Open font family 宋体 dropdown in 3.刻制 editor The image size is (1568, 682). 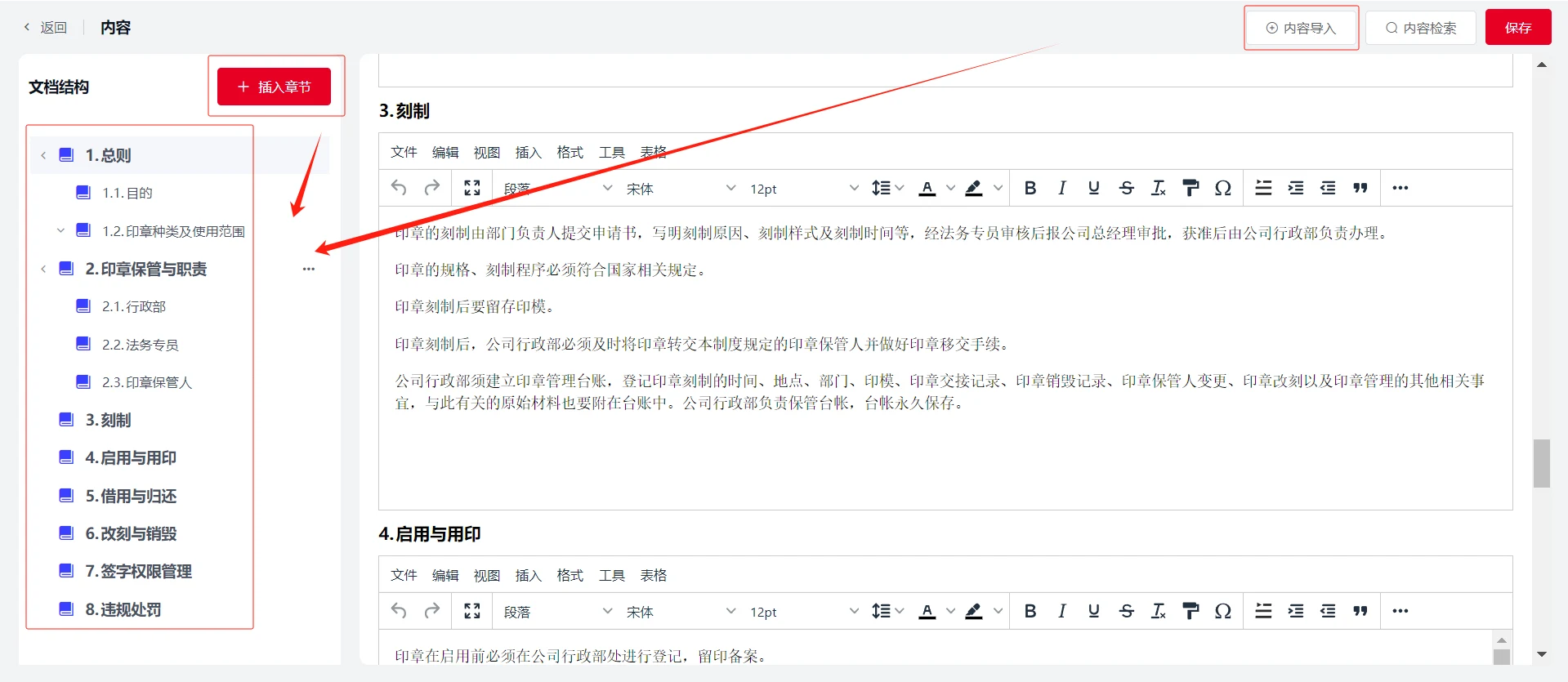(x=681, y=188)
